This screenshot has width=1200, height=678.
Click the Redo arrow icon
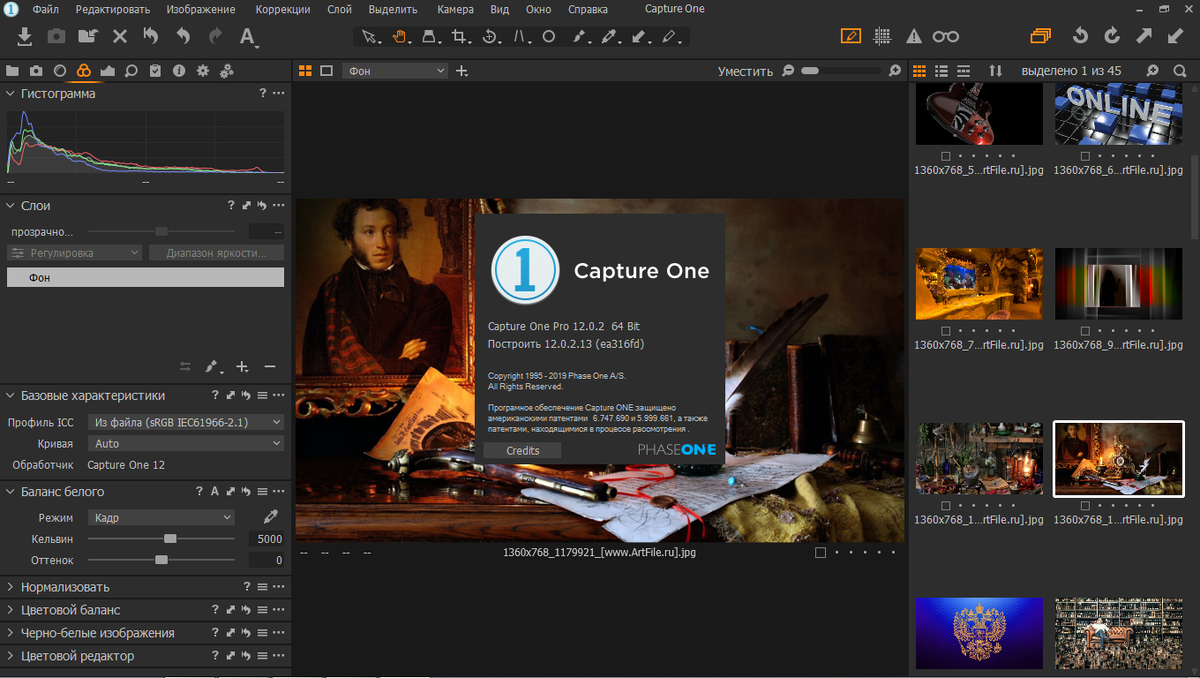pyautogui.click(x=215, y=36)
